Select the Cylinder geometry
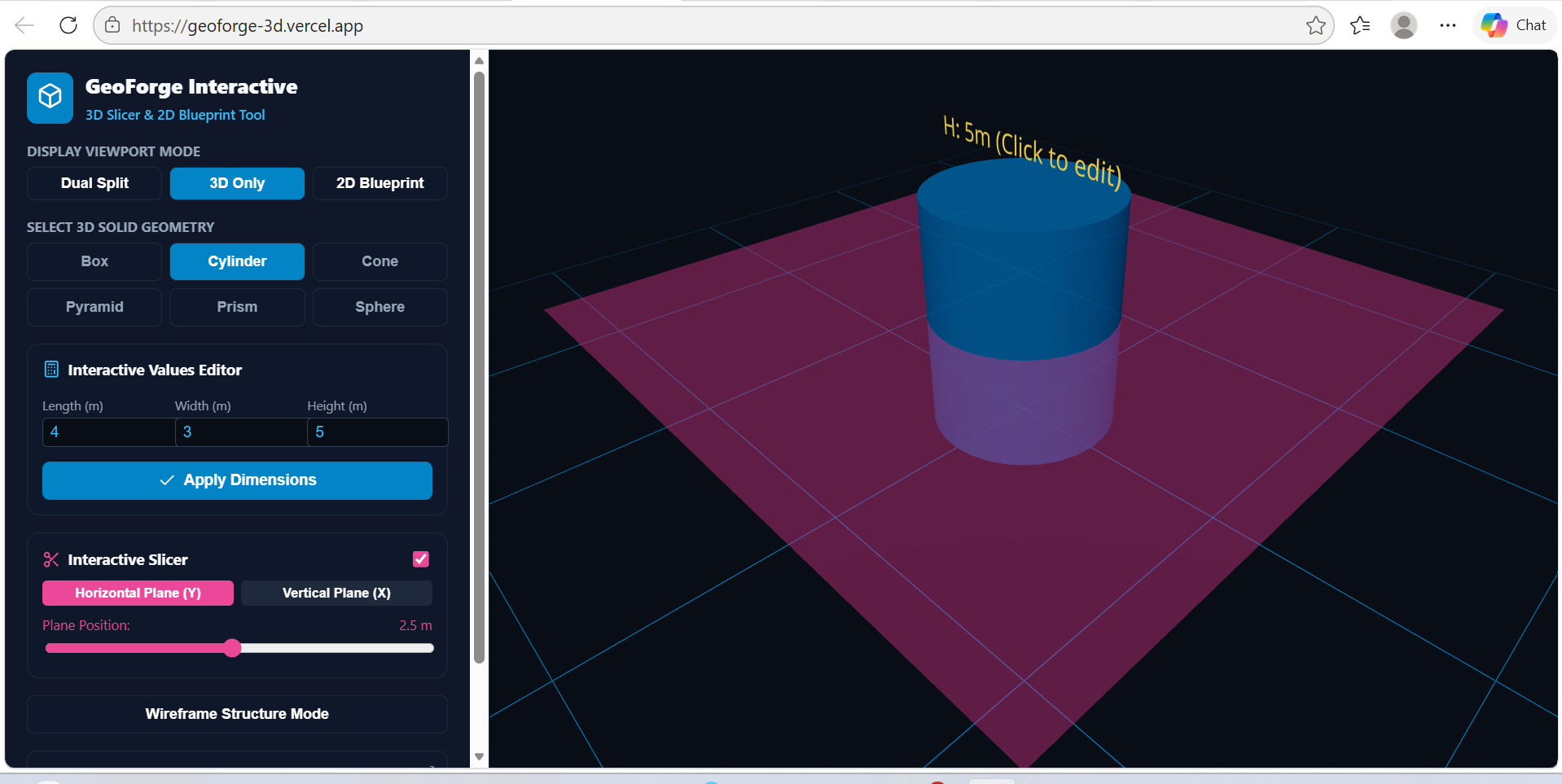The width and height of the screenshot is (1562, 784). tap(237, 261)
